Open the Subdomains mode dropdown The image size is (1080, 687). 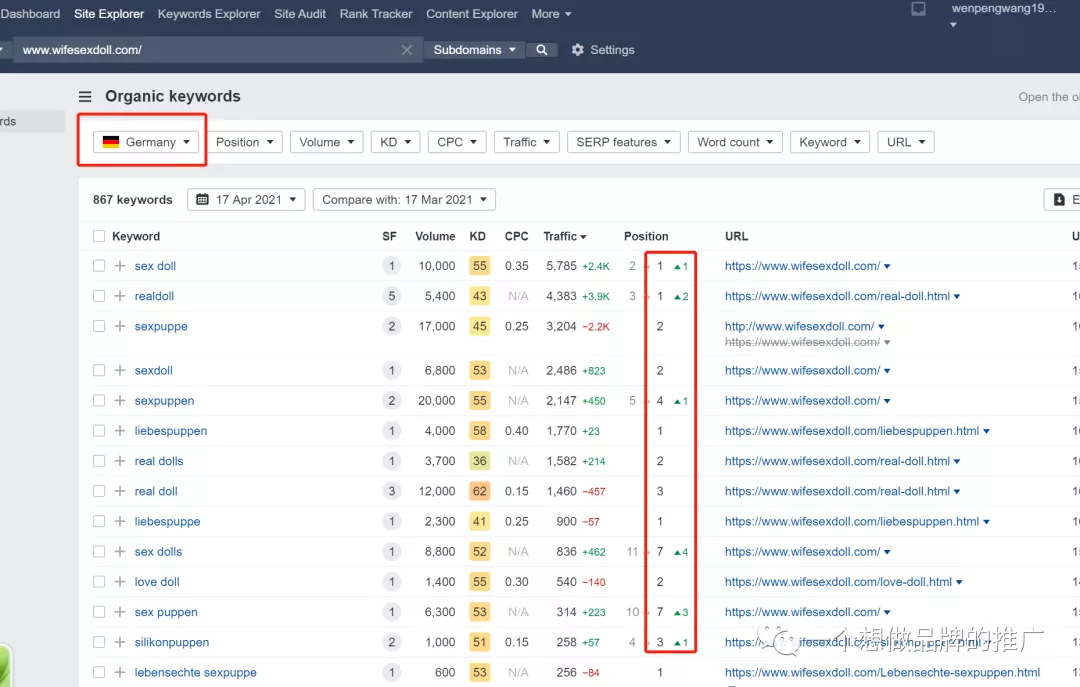click(474, 50)
